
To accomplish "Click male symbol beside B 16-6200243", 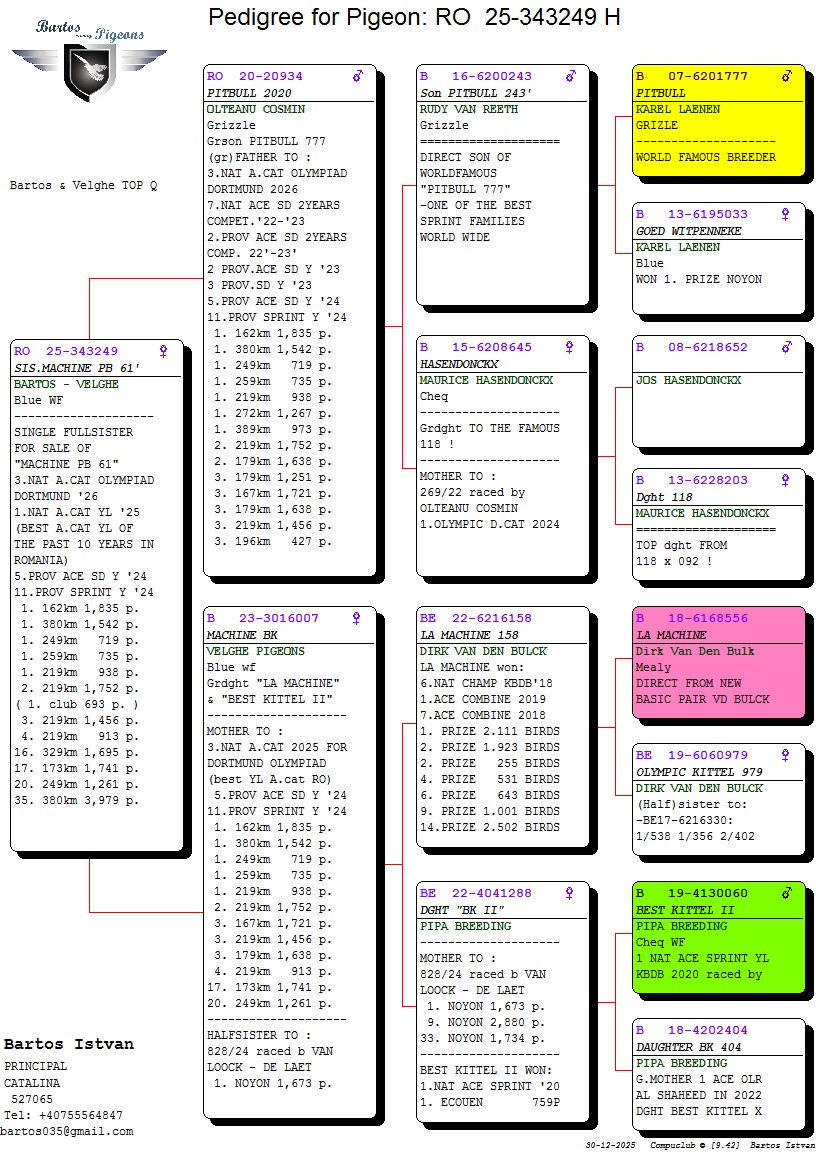I will coord(571,76).
